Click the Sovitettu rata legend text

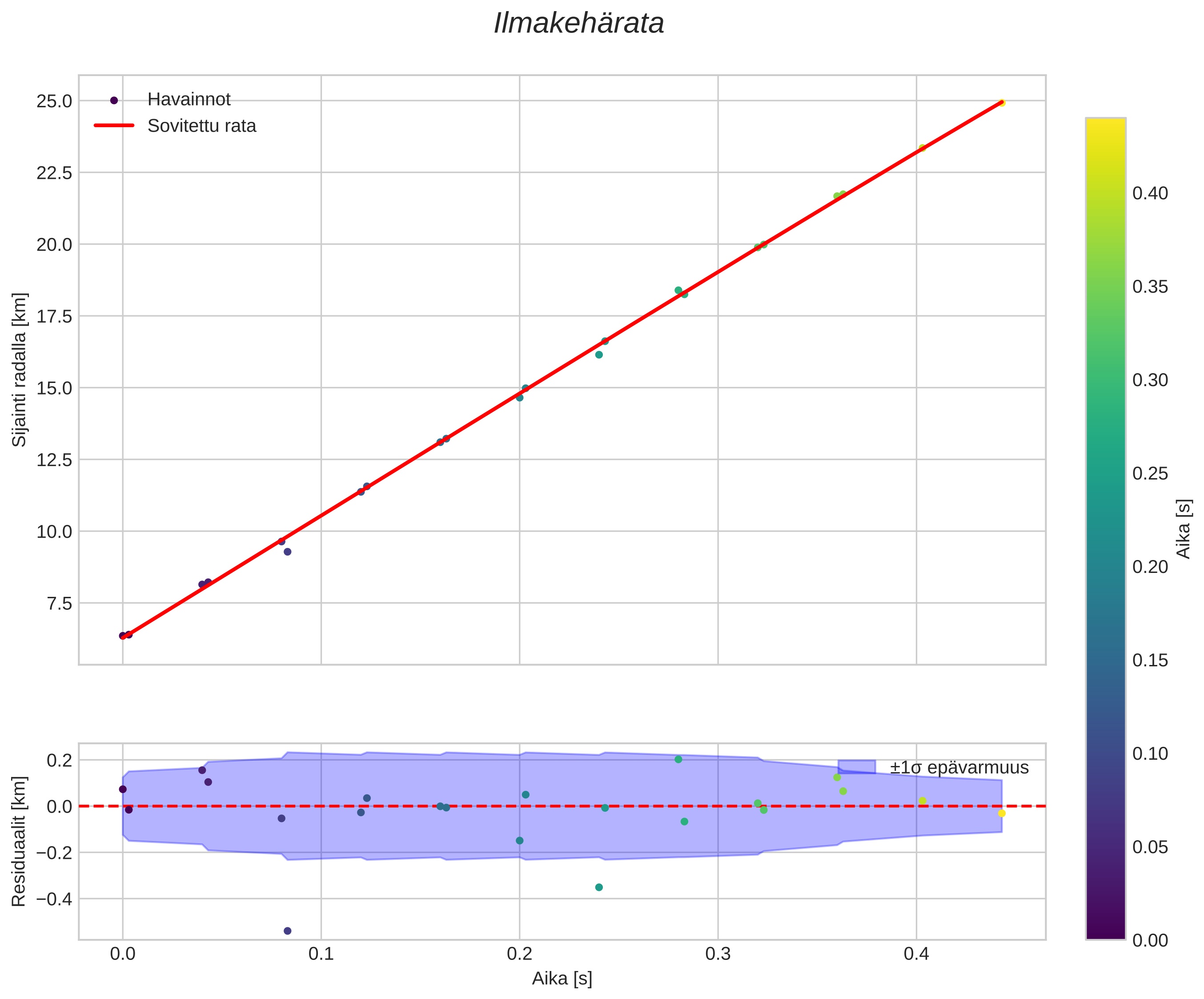click(x=202, y=126)
